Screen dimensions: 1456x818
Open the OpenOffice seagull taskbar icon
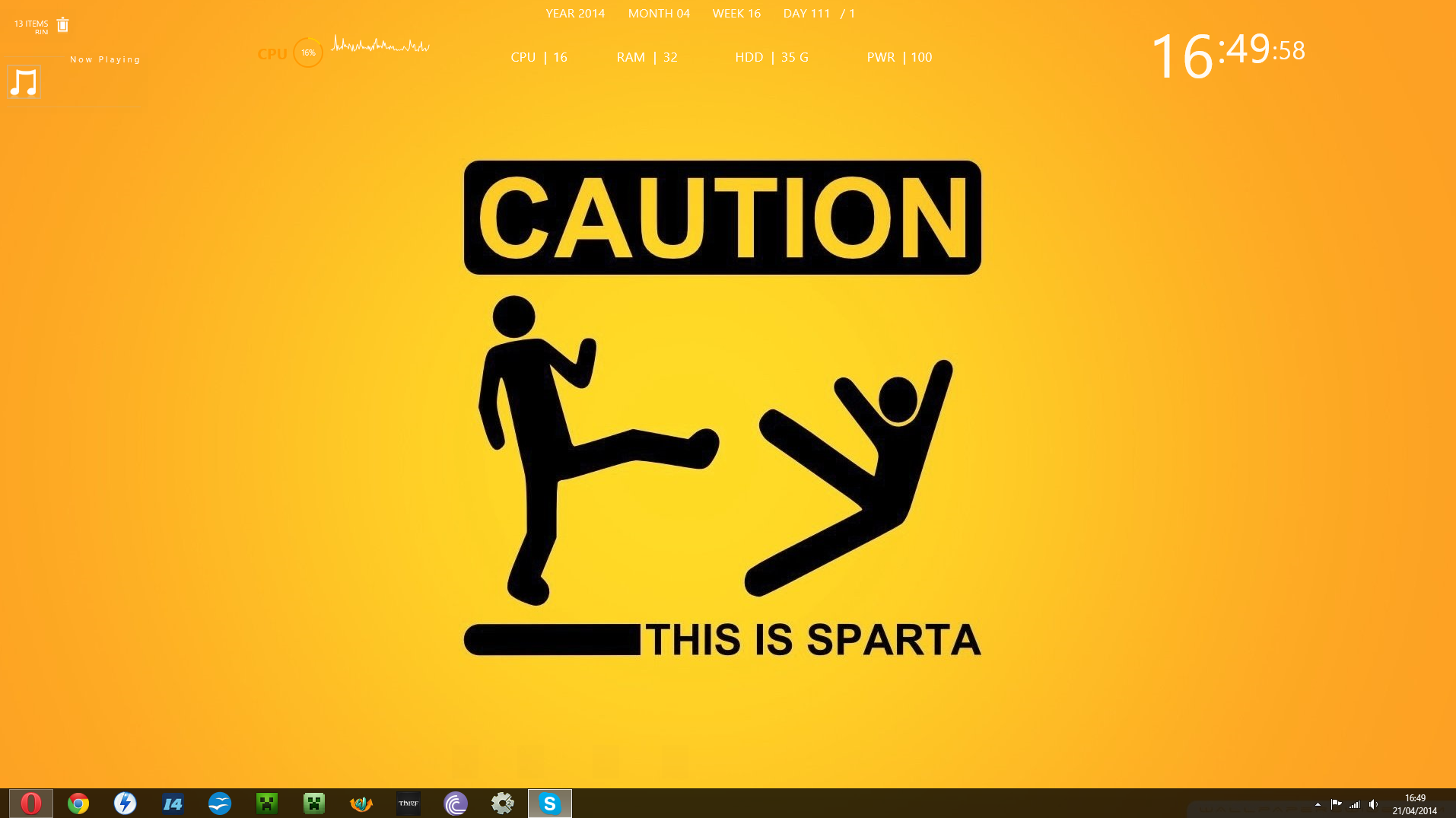(220, 804)
